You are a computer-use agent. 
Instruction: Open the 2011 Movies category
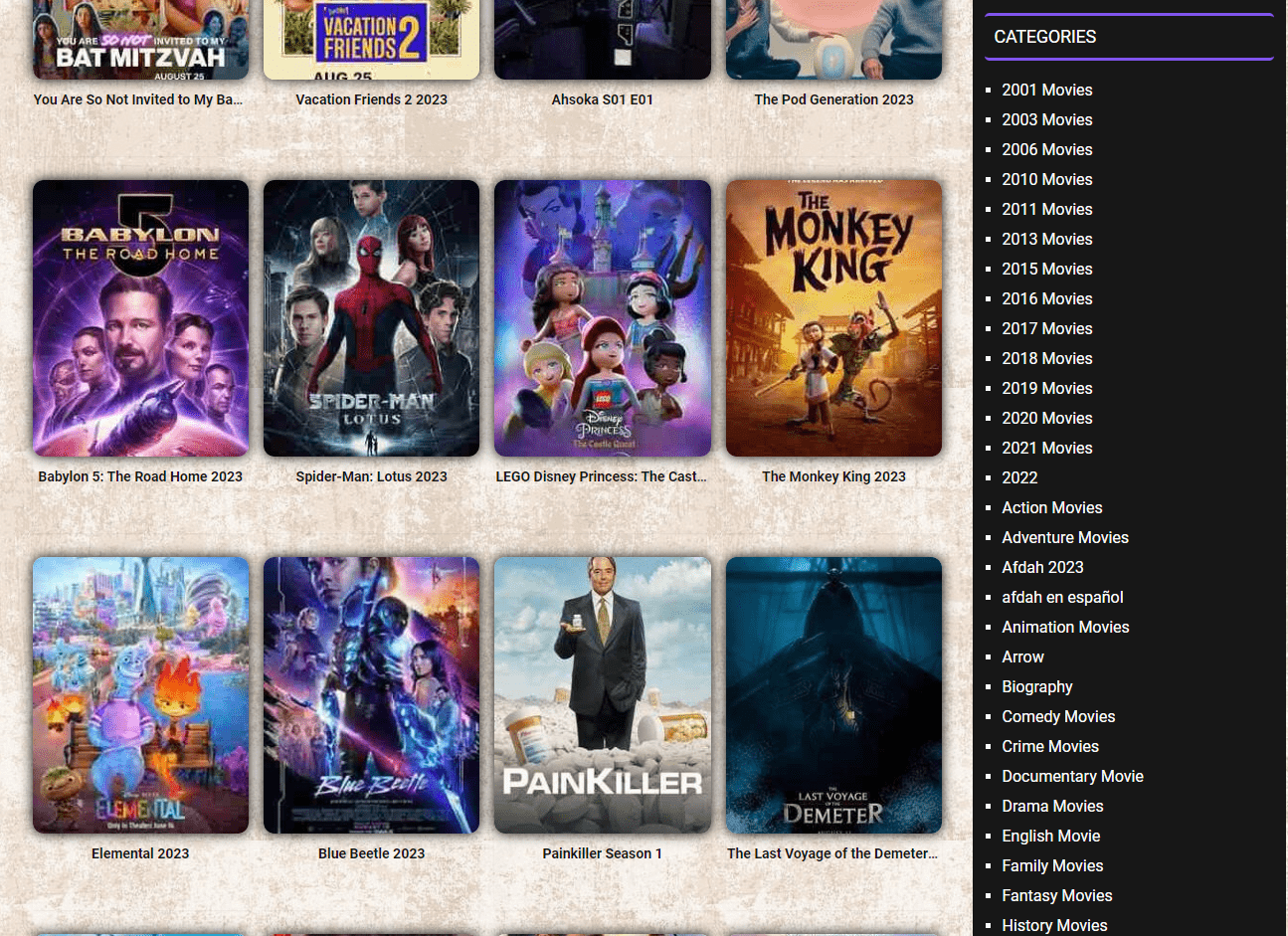pos(1047,209)
